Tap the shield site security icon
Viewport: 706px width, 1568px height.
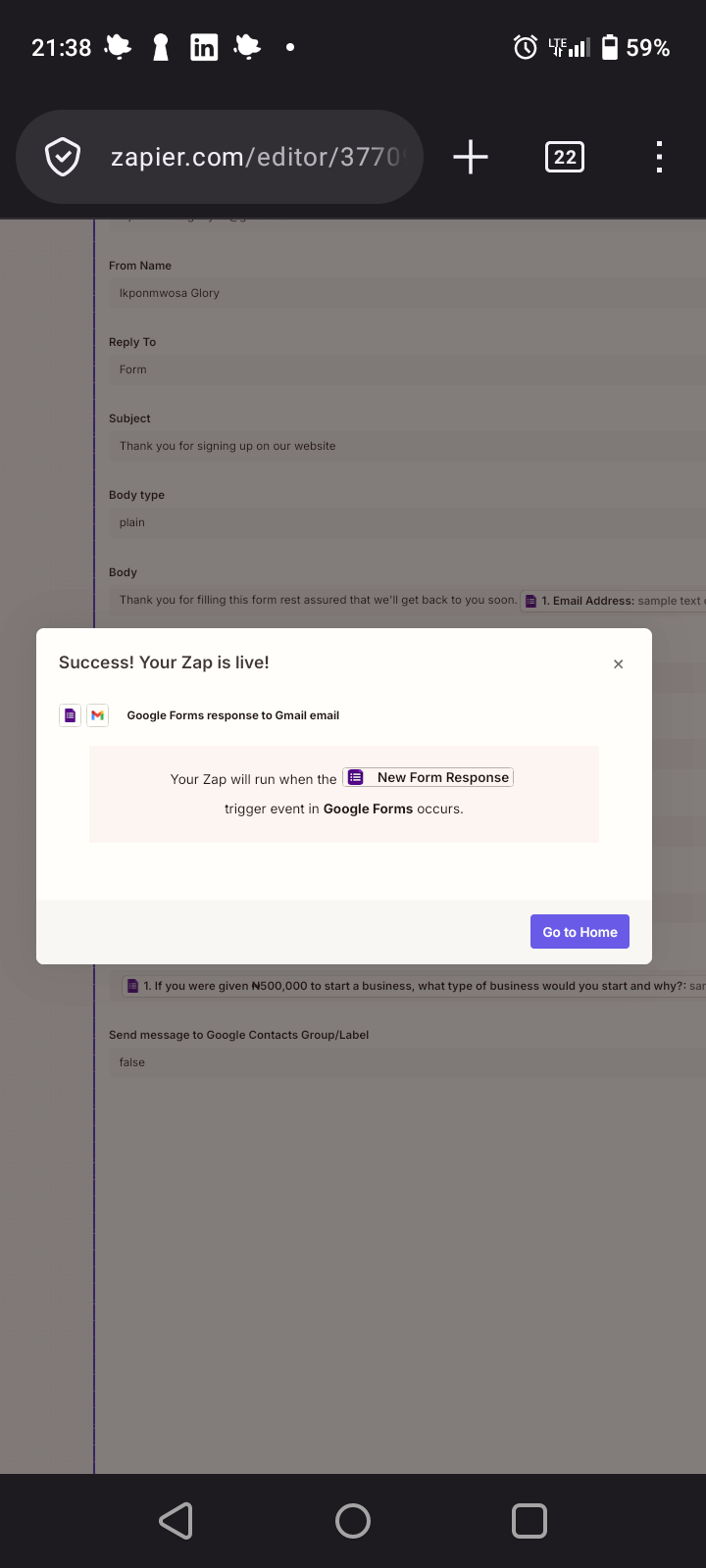point(63,157)
